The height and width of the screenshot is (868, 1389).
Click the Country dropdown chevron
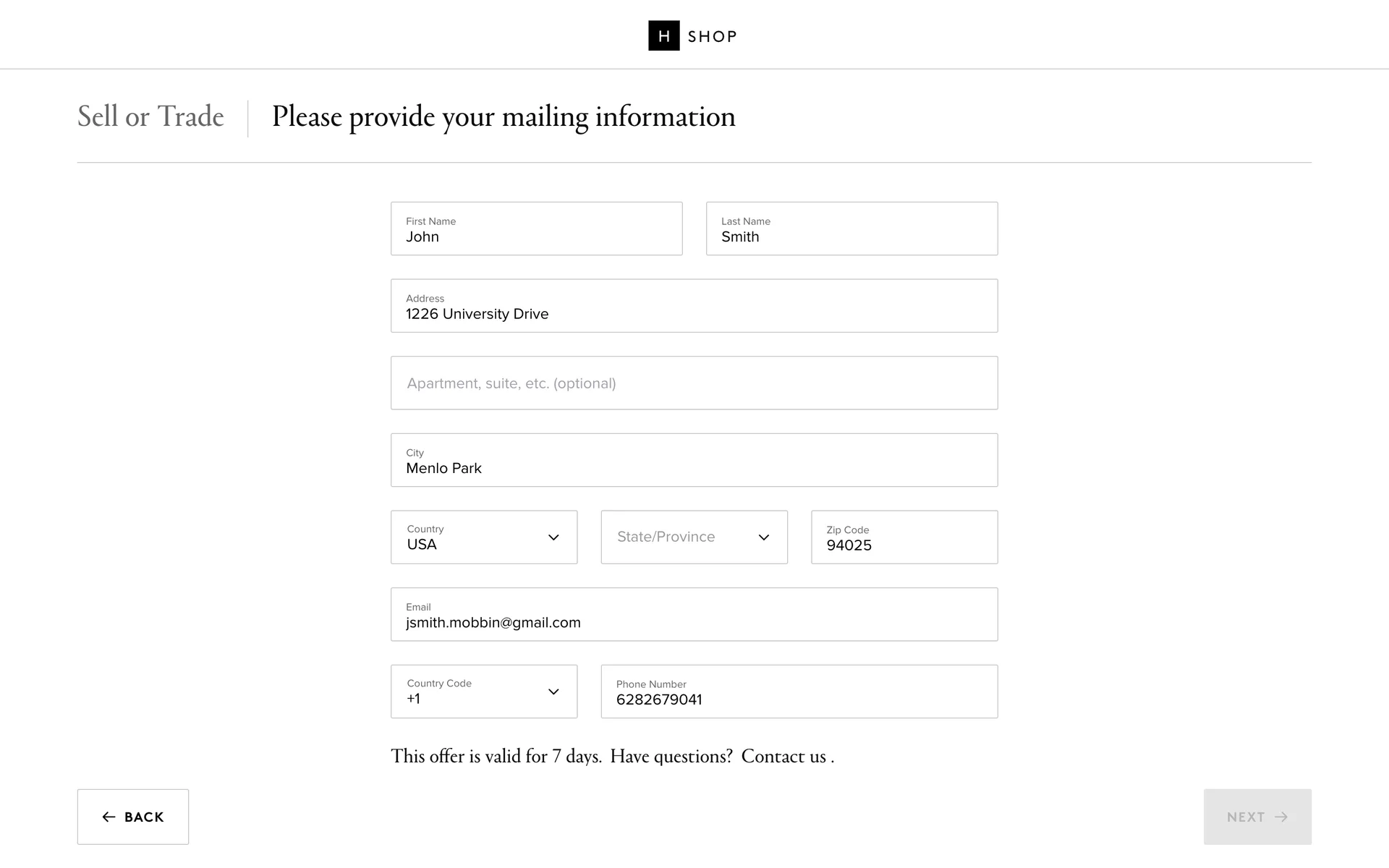553,537
